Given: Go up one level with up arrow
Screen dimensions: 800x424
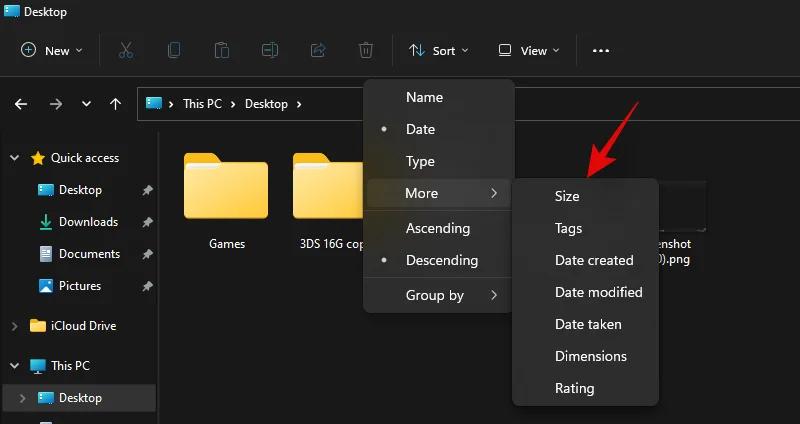Looking at the screenshot, I should click(115, 104).
